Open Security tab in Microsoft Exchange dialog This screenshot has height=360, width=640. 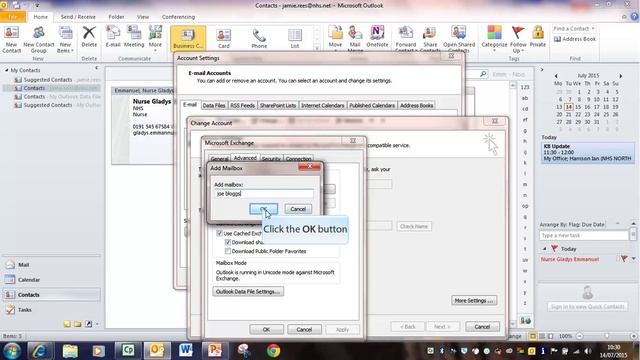point(271,159)
